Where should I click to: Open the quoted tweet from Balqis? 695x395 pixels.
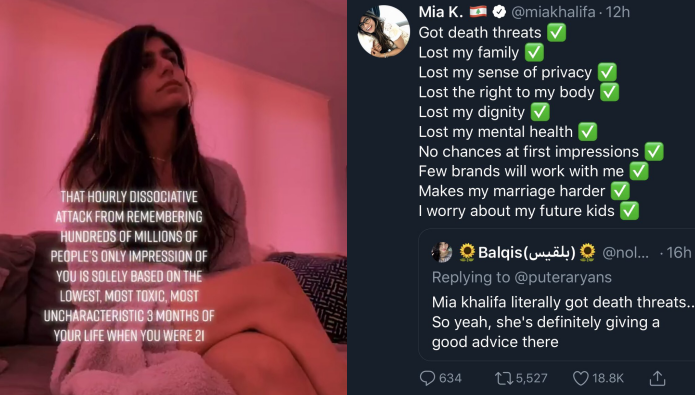pos(557,295)
